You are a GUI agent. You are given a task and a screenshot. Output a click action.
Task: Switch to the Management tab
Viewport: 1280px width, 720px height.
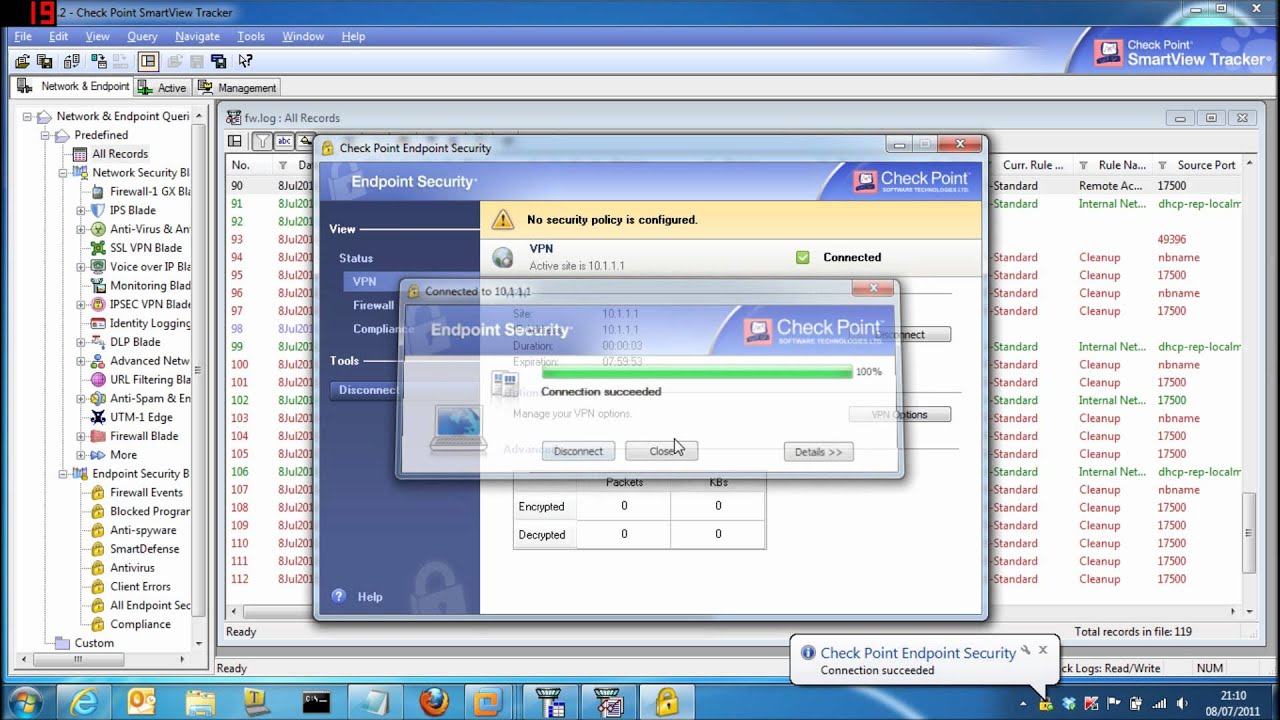coord(238,87)
